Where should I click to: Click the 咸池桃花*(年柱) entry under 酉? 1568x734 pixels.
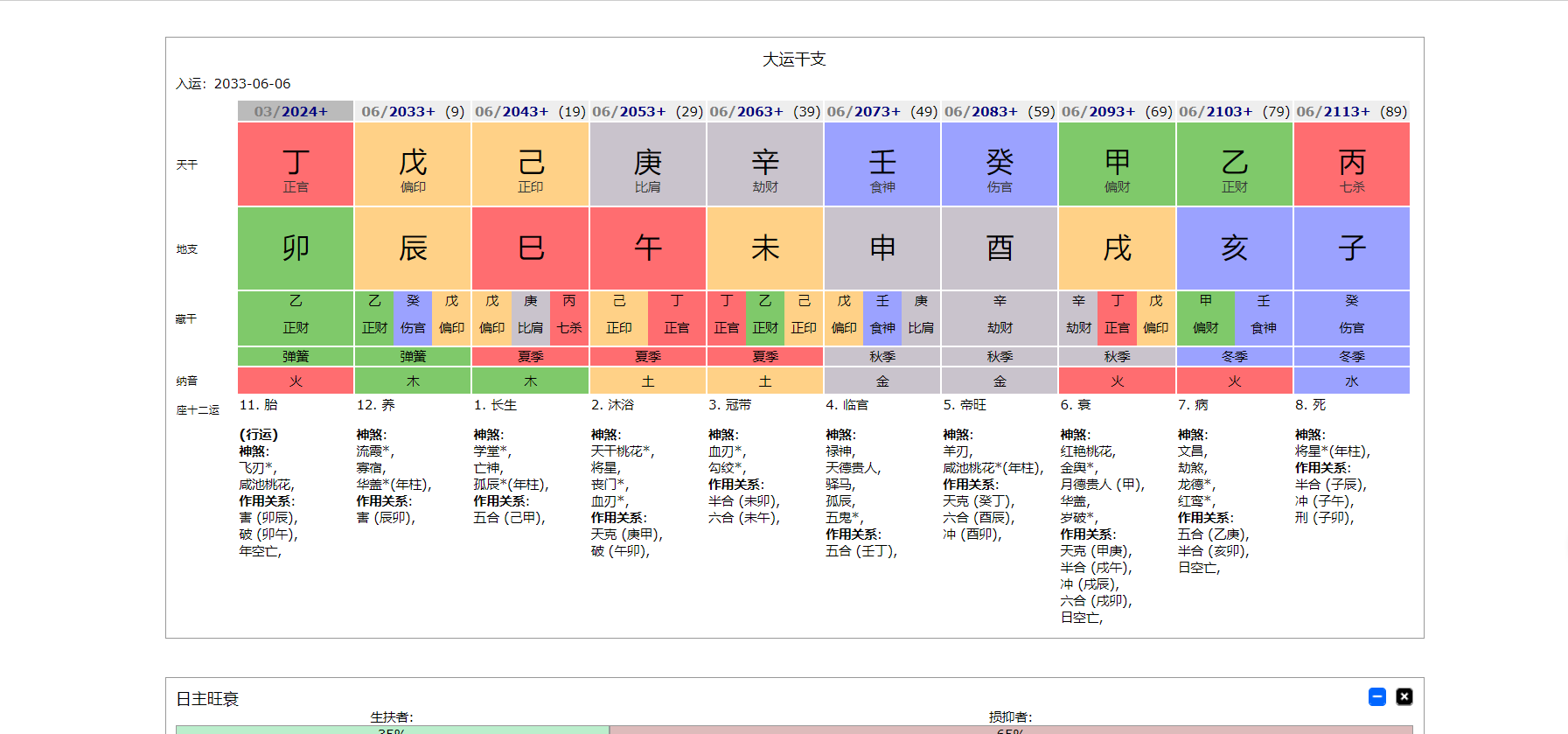click(x=993, y=468)
